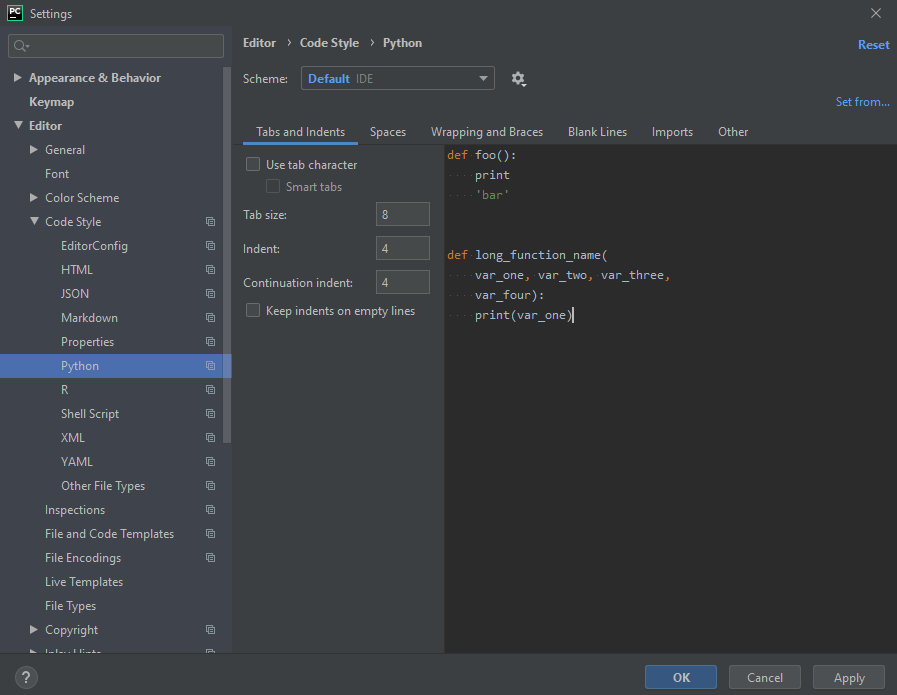Click the copy icon beside Inspections

pyautogui.click(x=211, y=510)
